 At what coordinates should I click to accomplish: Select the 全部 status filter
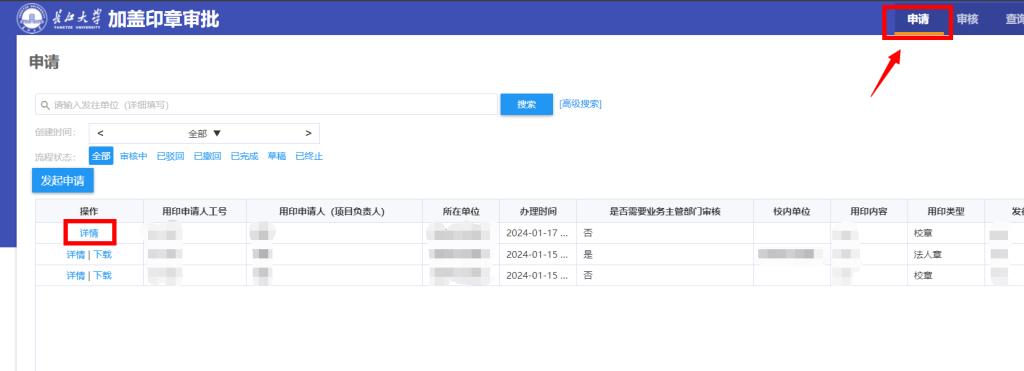pyautogui.click(x=101, y=156)
